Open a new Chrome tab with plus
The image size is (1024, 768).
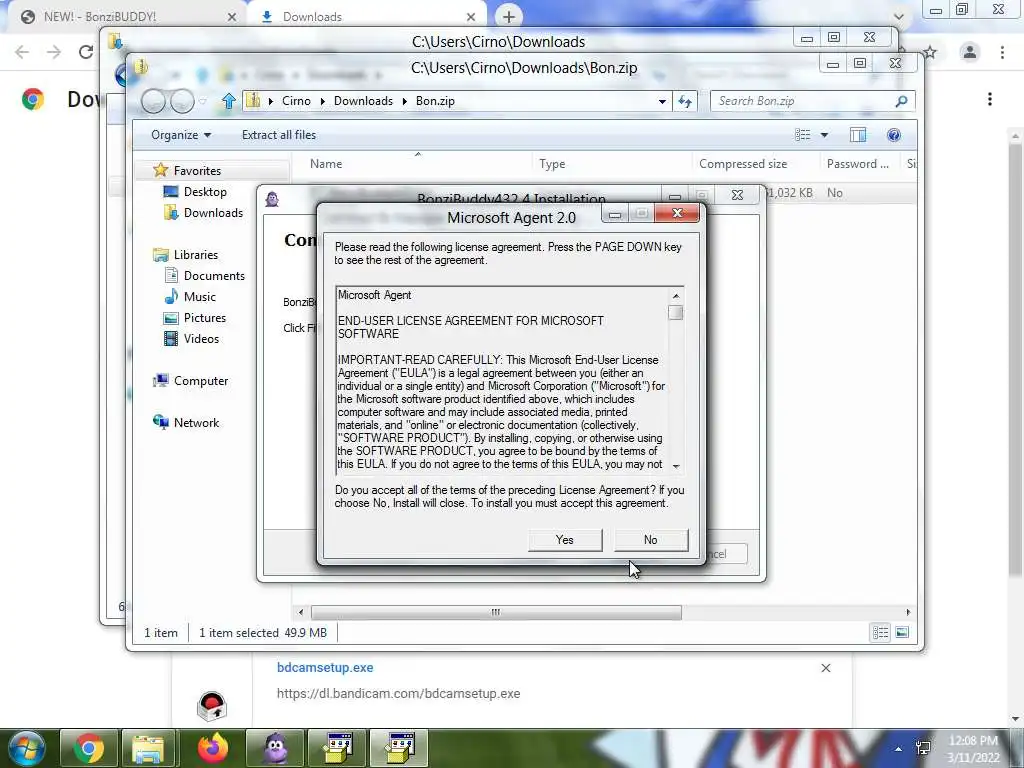509,17
